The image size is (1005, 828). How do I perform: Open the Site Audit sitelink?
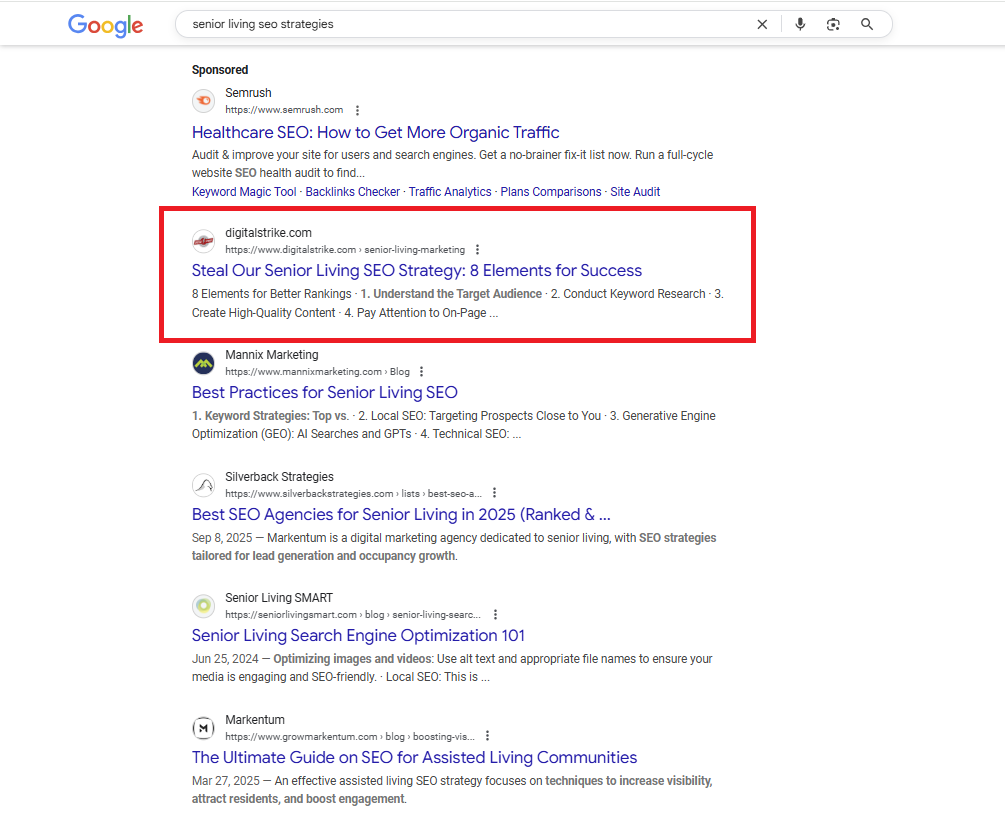[635, 192]
